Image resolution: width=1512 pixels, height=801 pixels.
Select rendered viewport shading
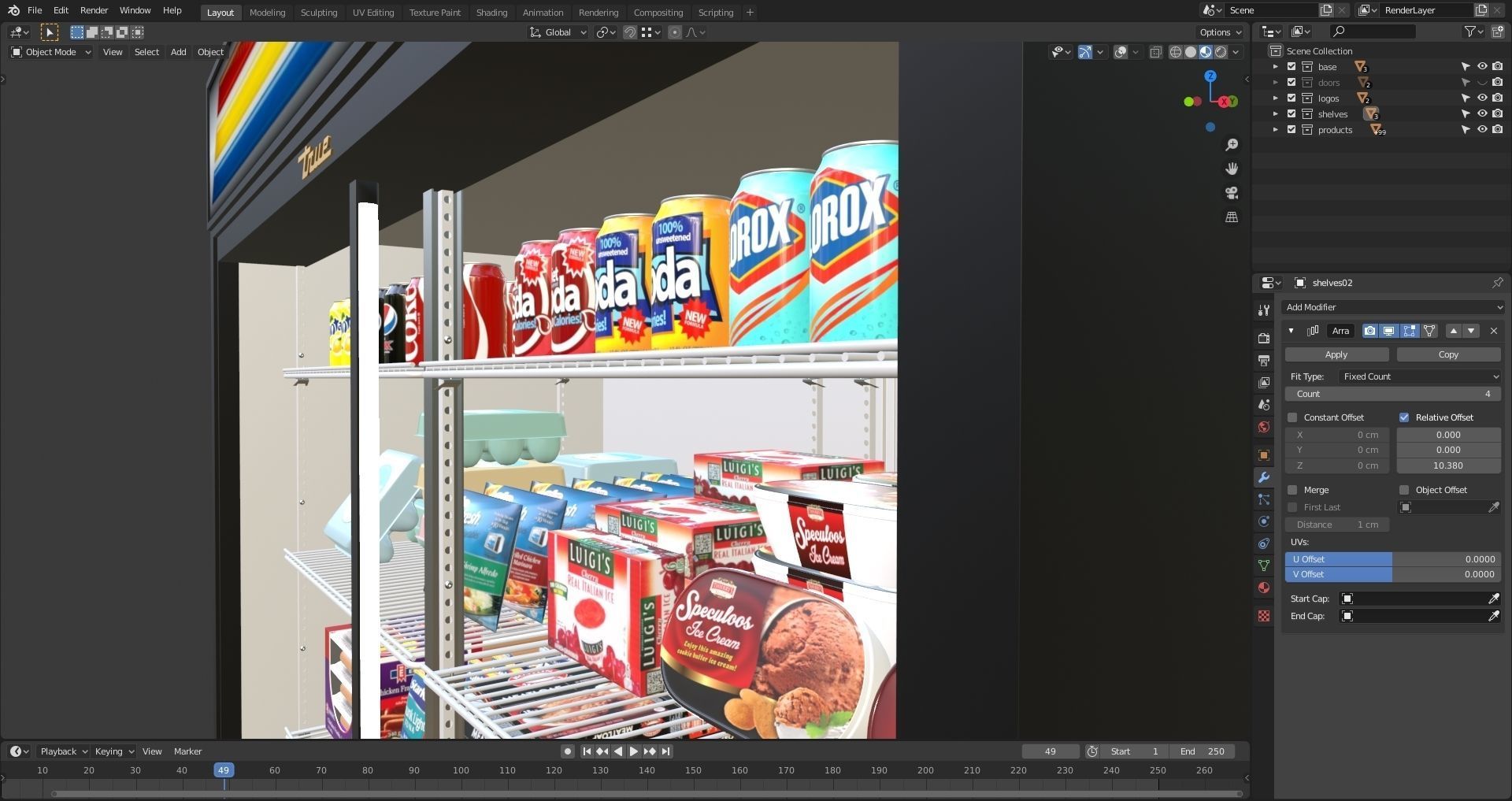pos(1221,52)
